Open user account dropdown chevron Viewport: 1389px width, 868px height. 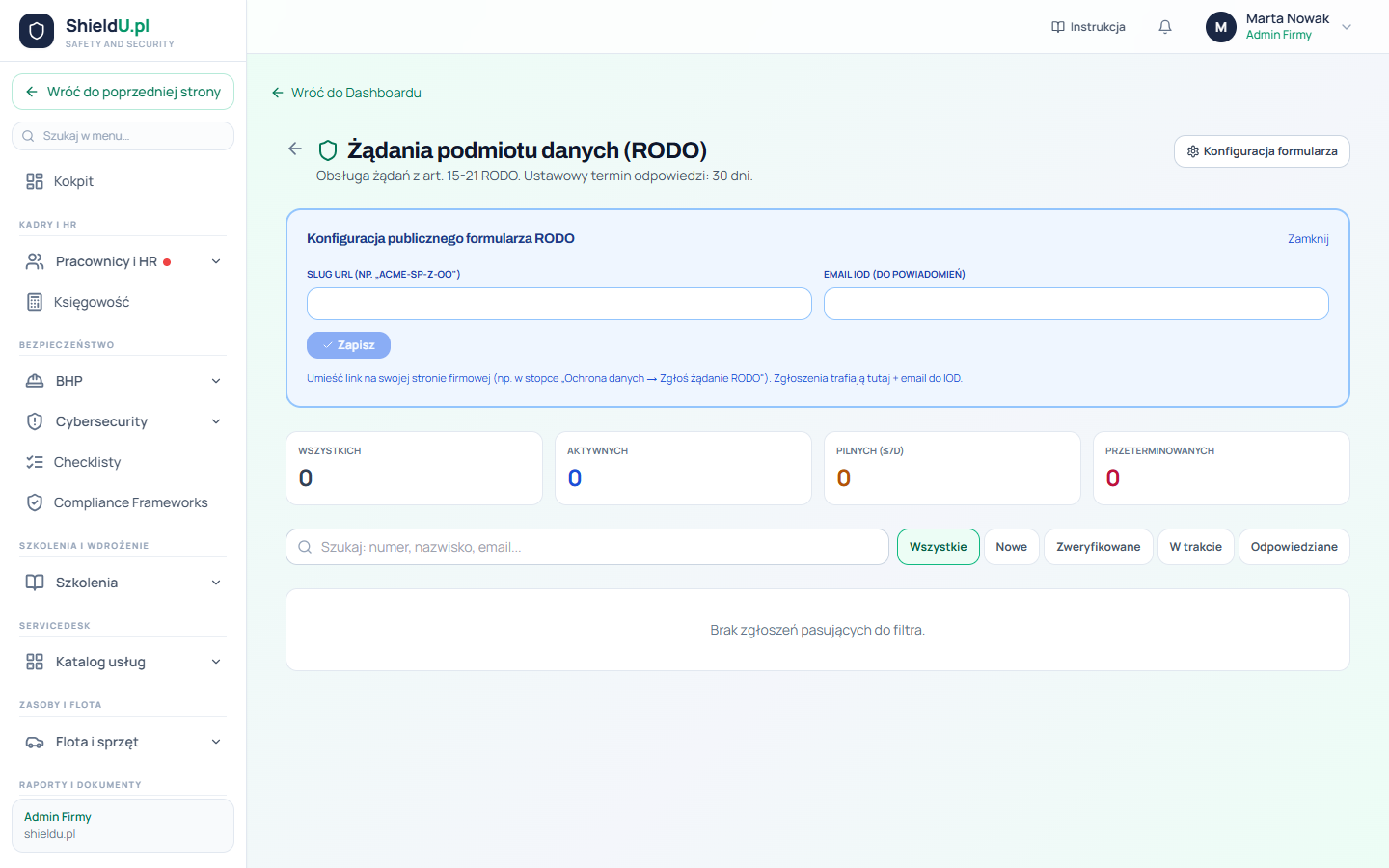point(1347,27)
